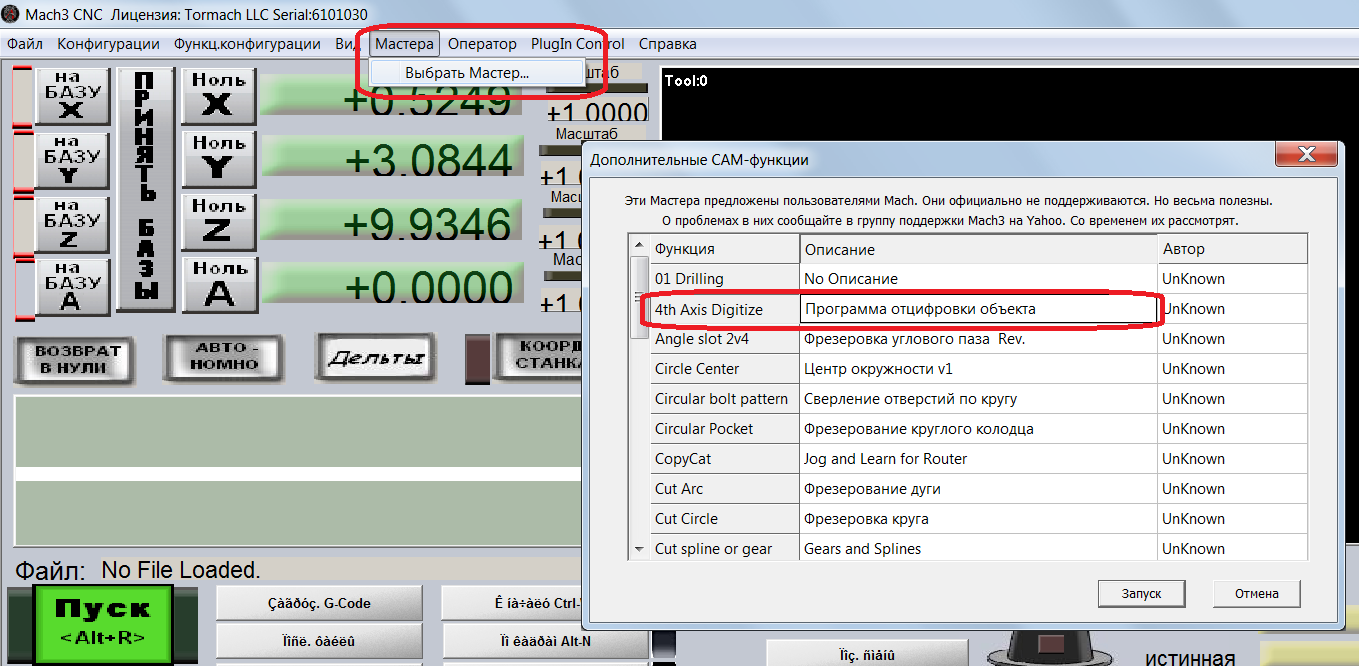Open the Мастера menu
The height and width of the screenshot is (666, 1359).
tap(404, 44)
